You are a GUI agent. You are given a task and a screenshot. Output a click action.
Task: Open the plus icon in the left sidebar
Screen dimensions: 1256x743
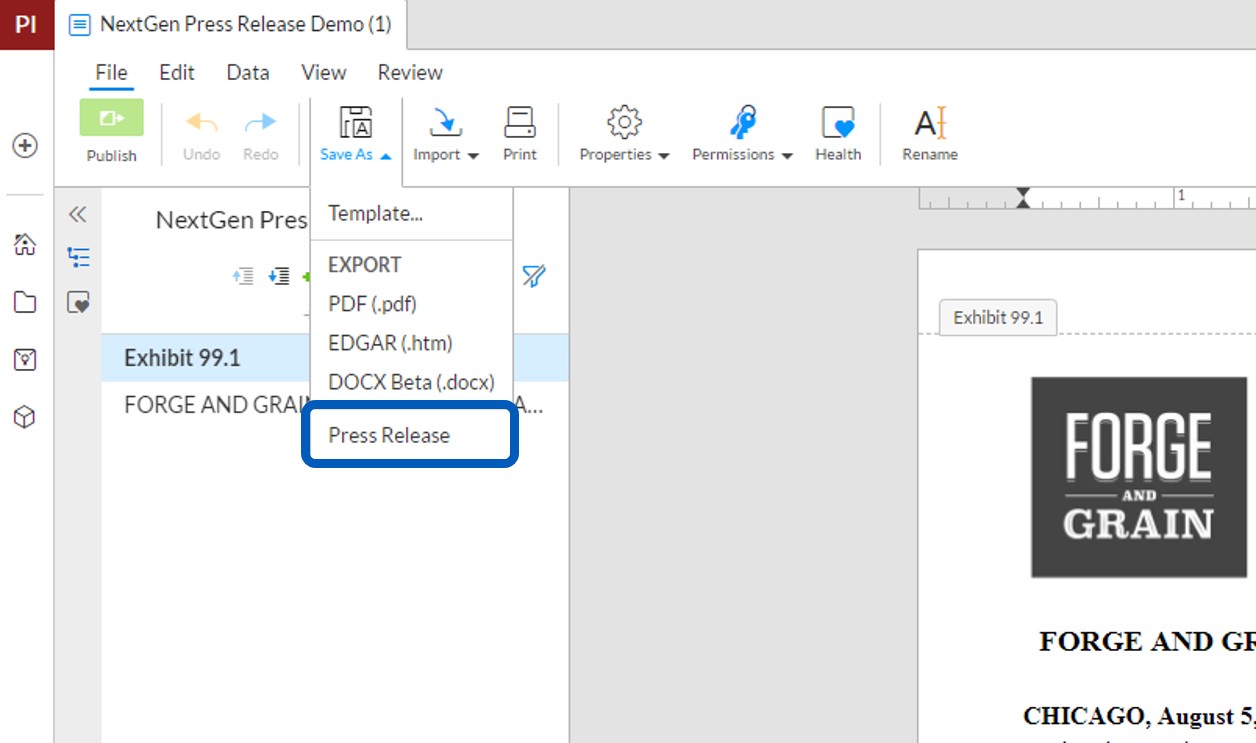[x=25, y=145]
